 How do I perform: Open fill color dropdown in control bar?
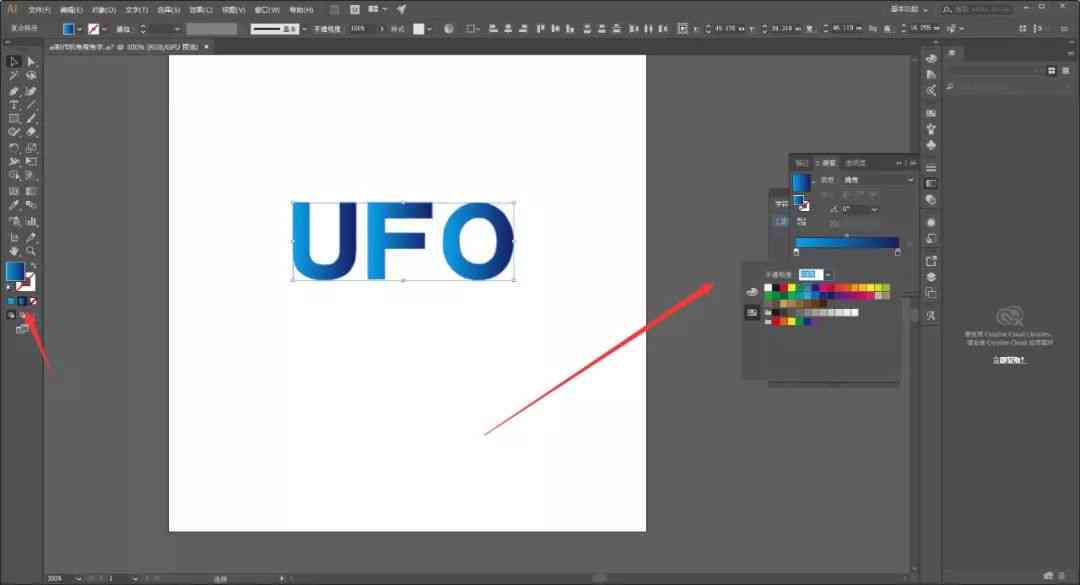(80, 29)
